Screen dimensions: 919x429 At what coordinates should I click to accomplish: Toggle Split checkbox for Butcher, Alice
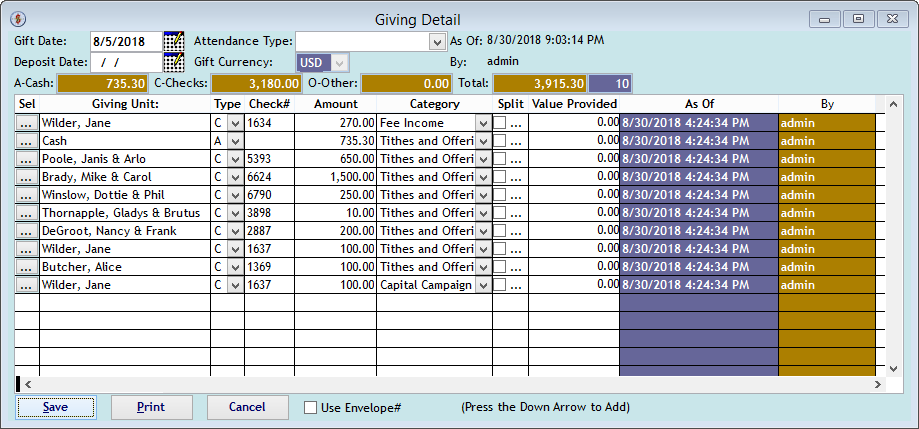500,267
